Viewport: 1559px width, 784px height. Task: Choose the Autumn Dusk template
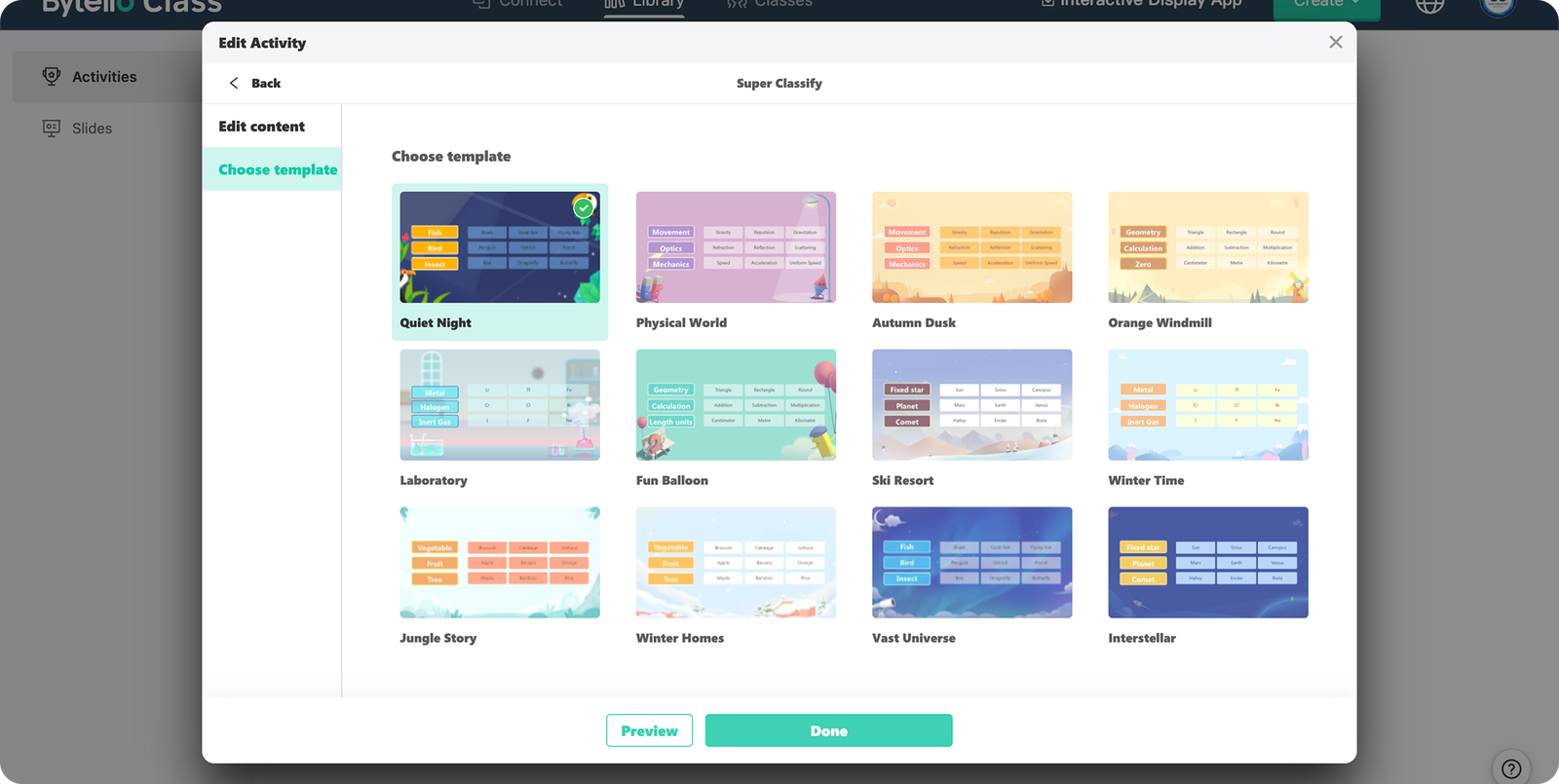click(971, 247)
